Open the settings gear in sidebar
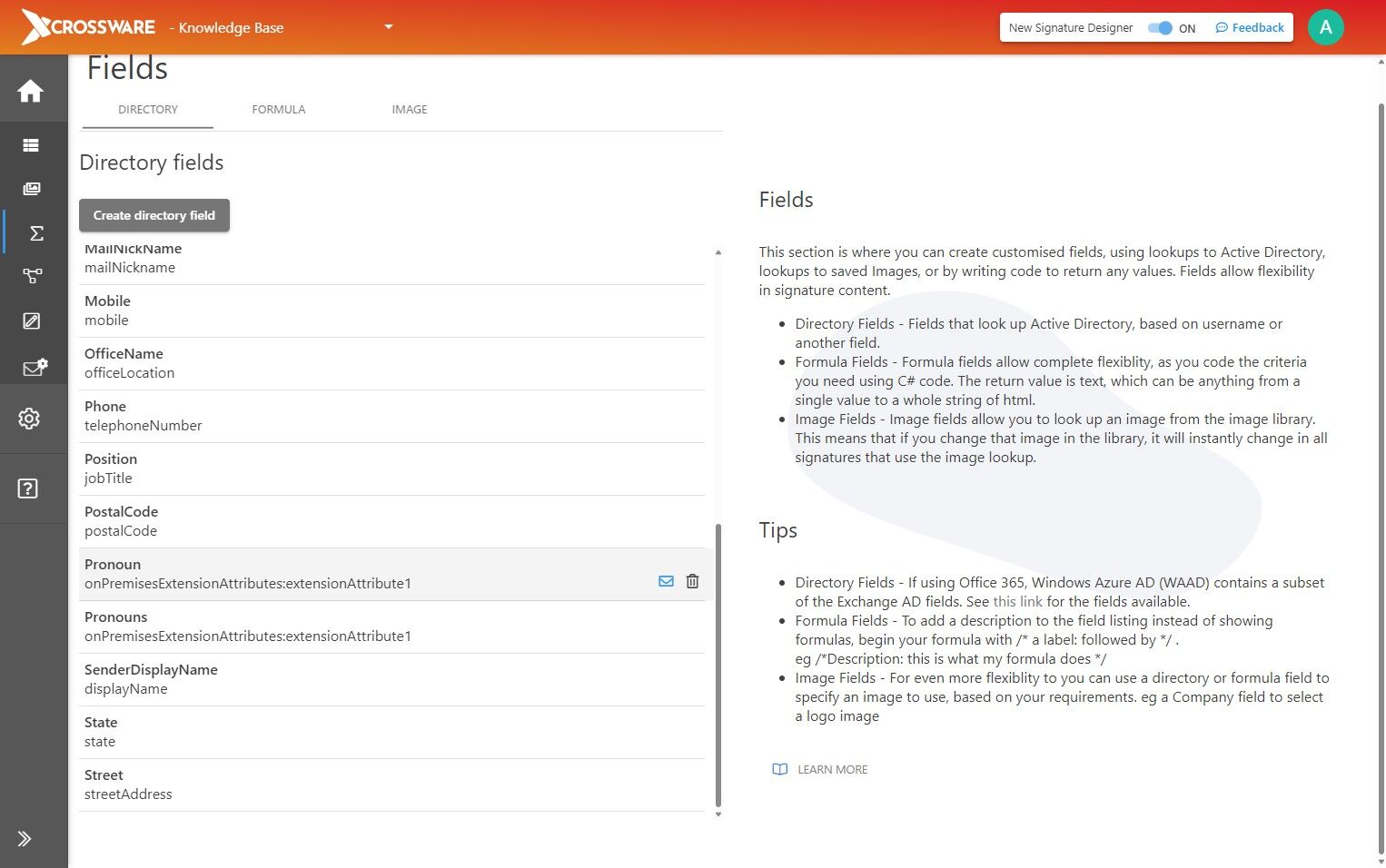The image size is (1386, 868). pyautogui.click(x=29, y=419)
